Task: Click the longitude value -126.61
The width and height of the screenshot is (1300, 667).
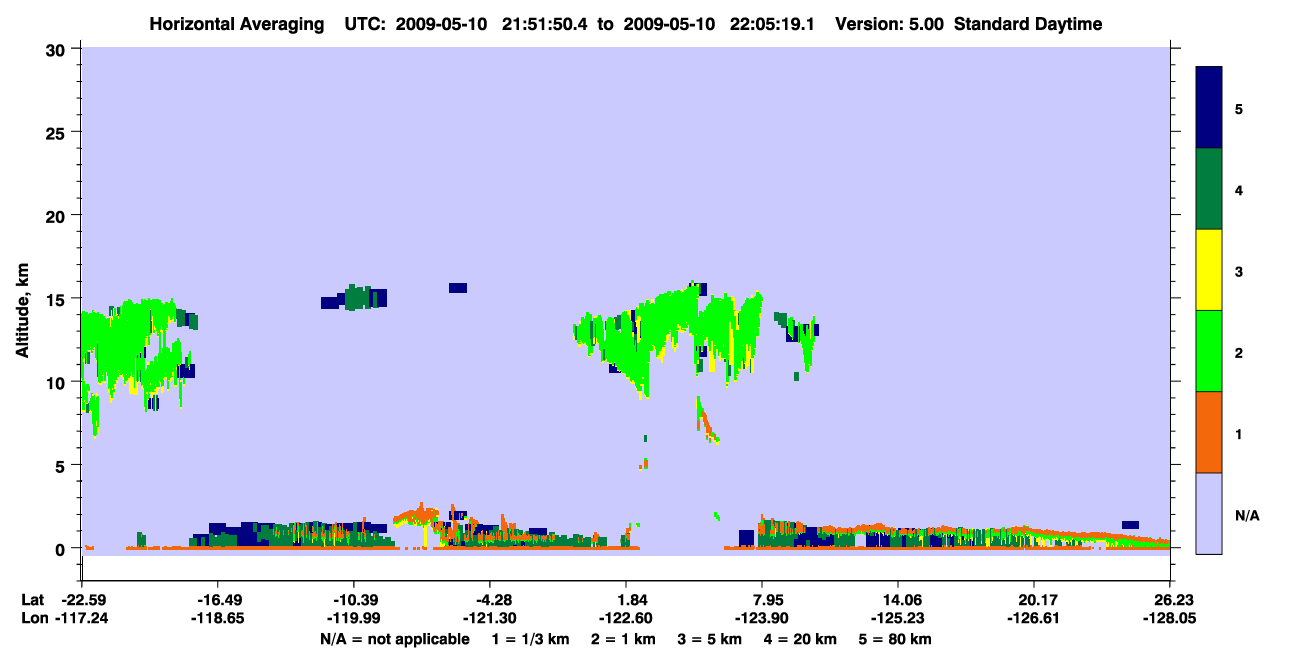Action: [1034, 619]
